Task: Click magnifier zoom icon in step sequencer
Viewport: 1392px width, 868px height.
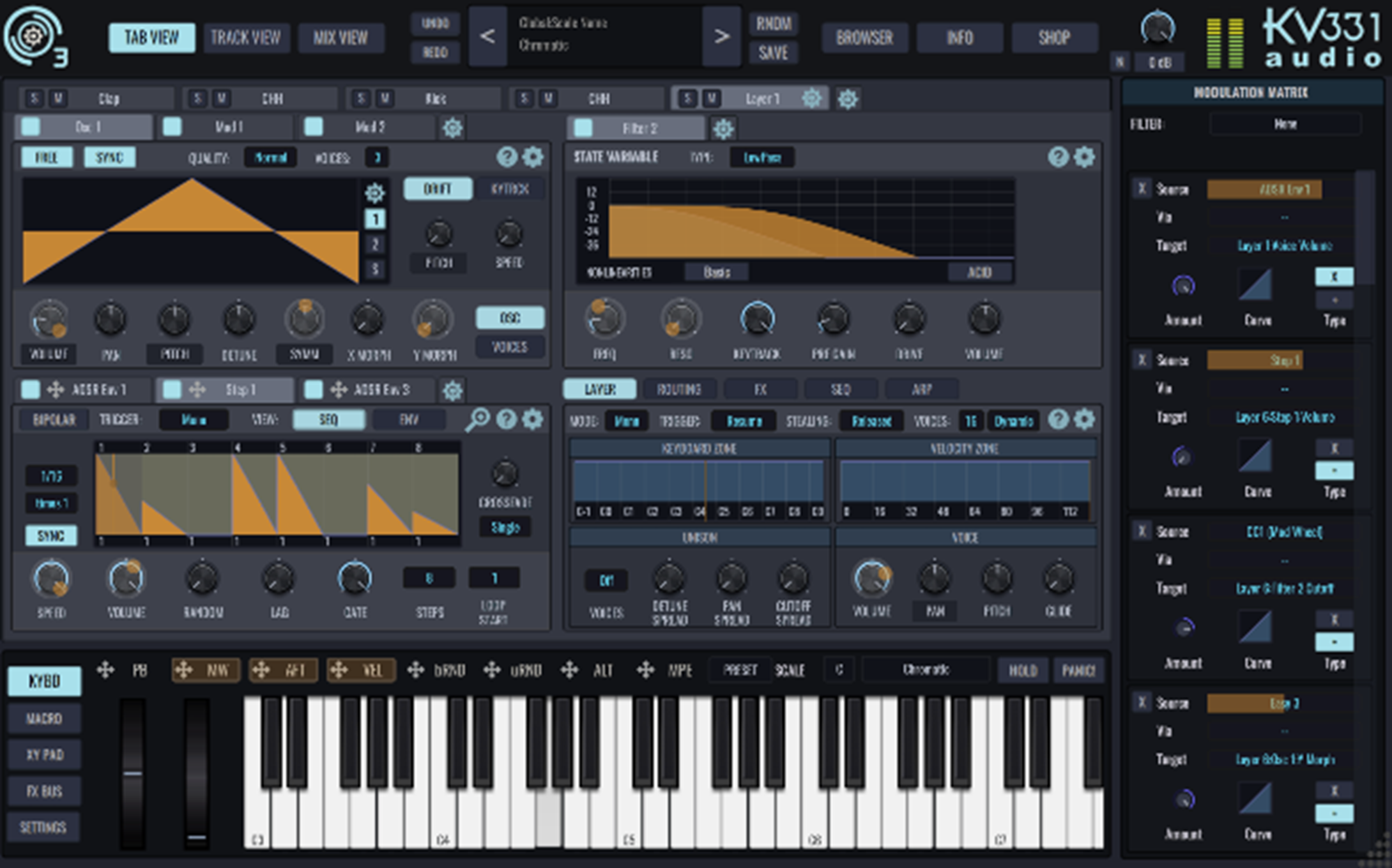Action: [x=477, y=420]
